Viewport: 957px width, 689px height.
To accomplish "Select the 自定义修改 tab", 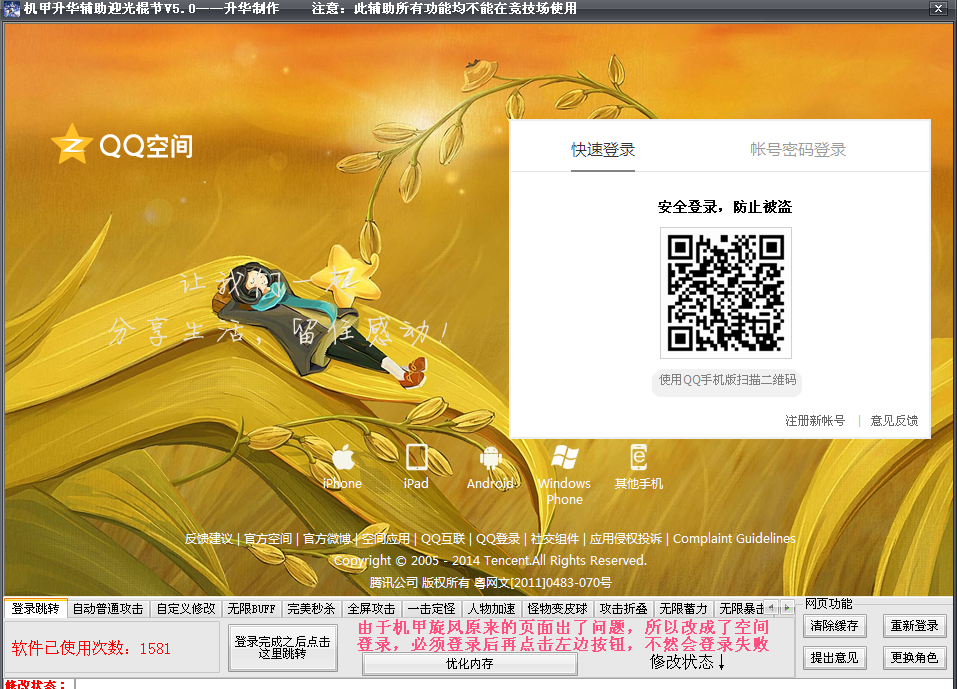I will 186,608.
